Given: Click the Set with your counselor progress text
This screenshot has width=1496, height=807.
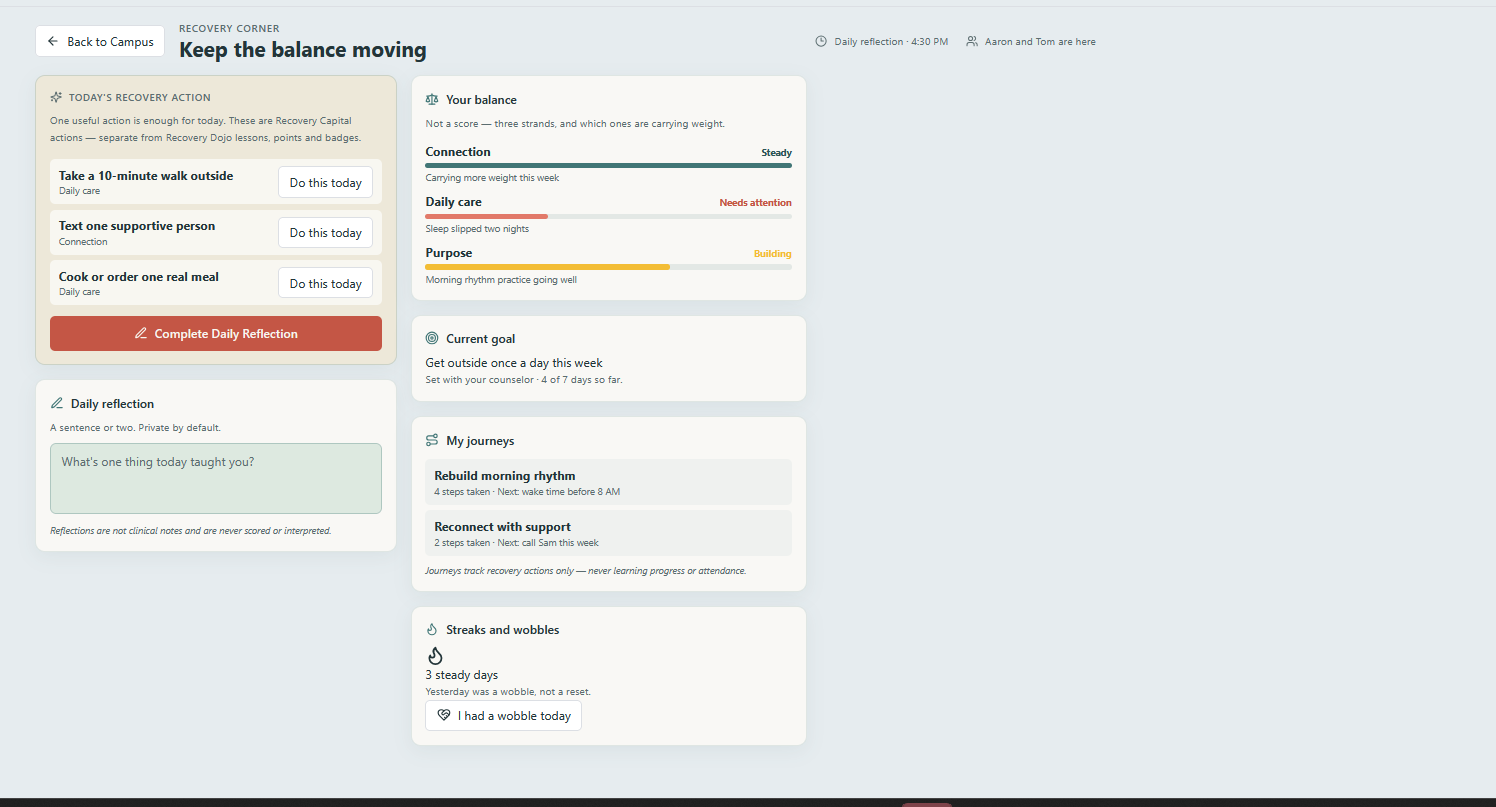Looking at the screenshot, I should point(524,380).
